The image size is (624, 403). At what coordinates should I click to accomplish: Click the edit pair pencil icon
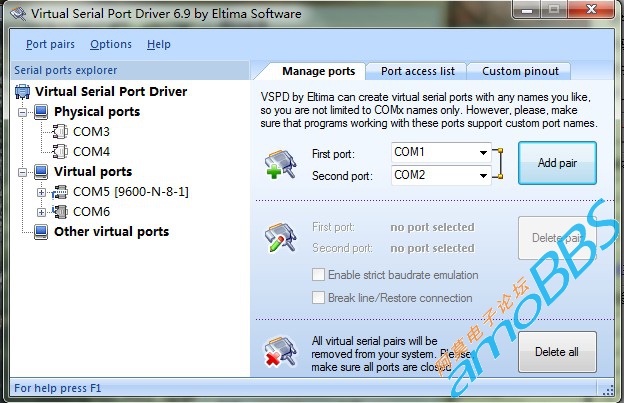pyautogui.click(x=281, y=238)
